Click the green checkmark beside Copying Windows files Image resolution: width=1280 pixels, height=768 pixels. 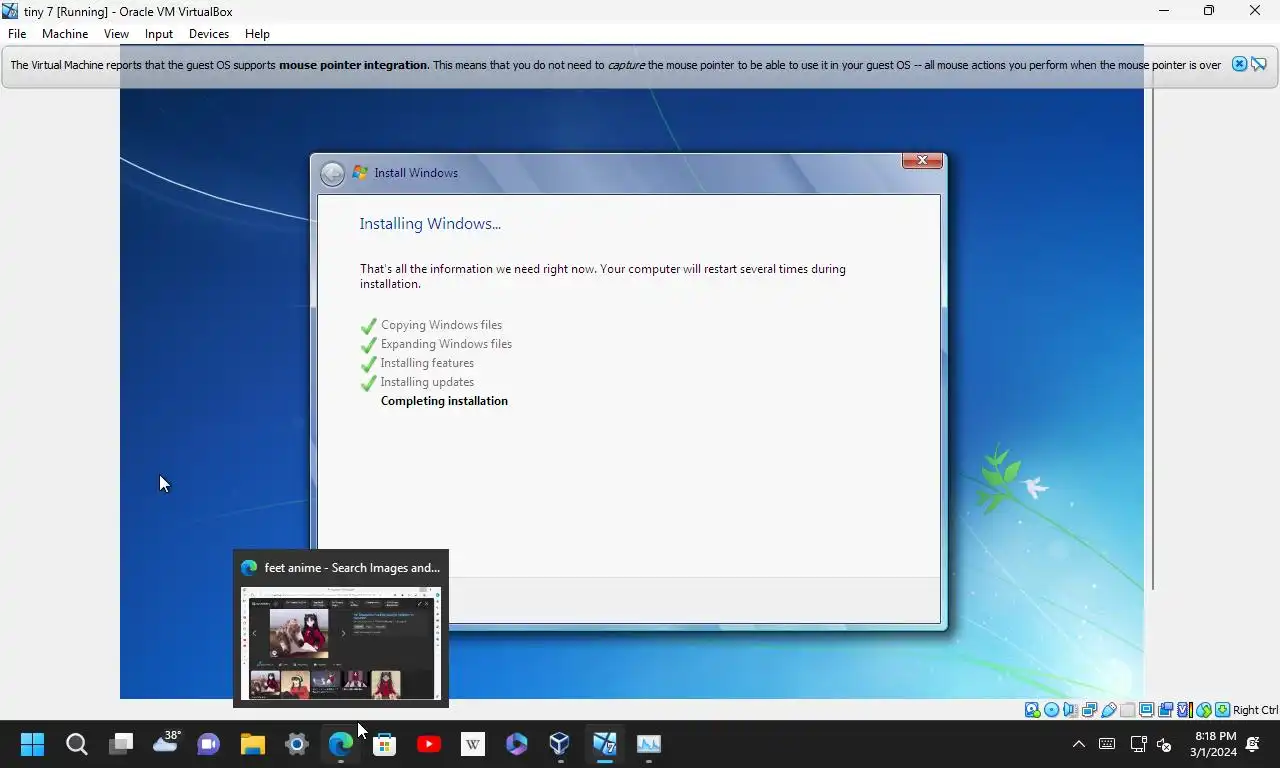point(369,325)
